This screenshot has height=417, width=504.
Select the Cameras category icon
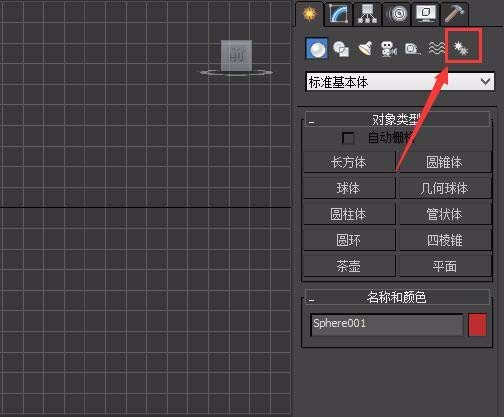pyautogui.click(x=389, y=49)
